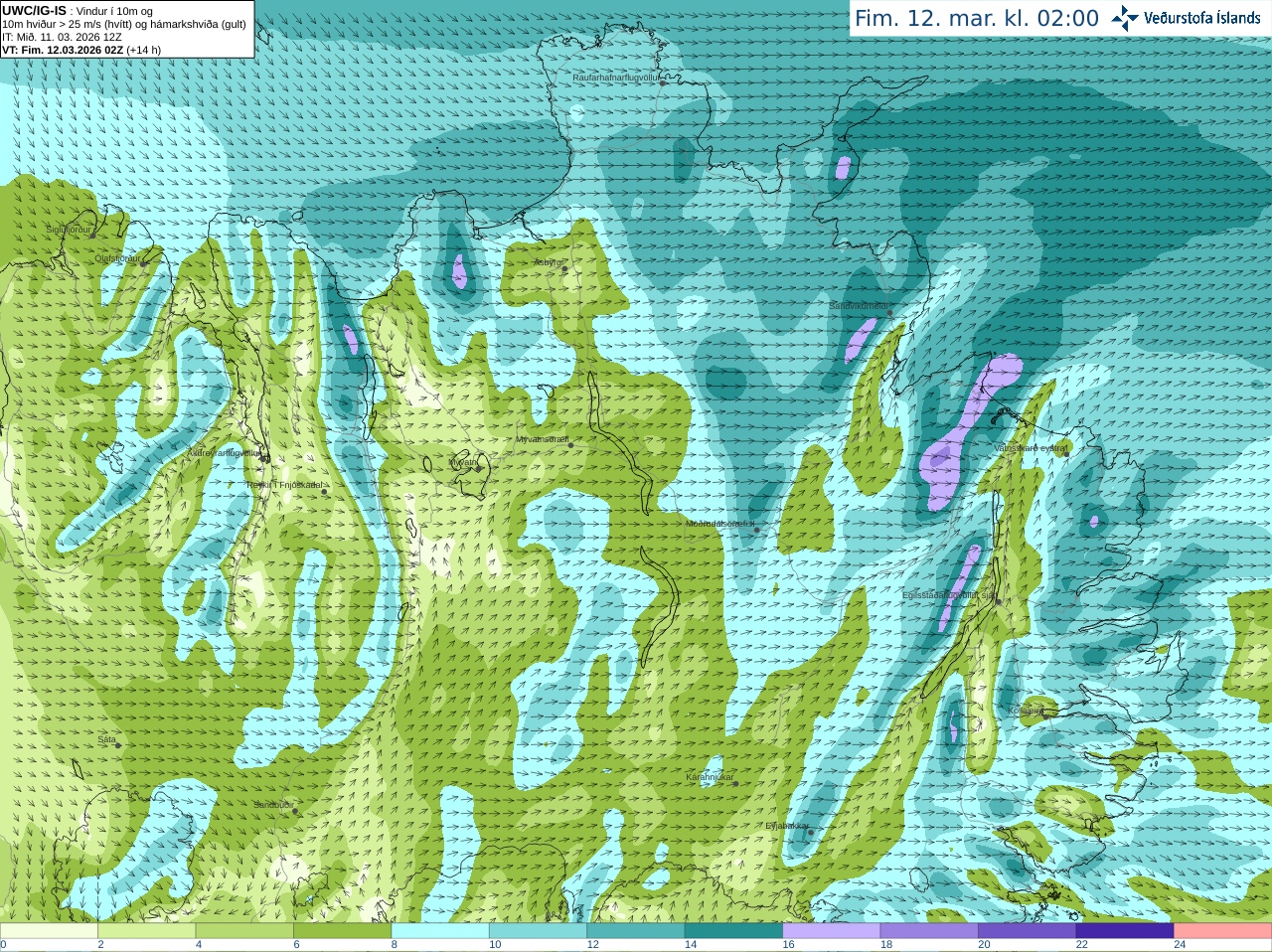Select the Ásbyrgi station label
This screenshot has height=952, width=1272.
click(x=547, y=262)
